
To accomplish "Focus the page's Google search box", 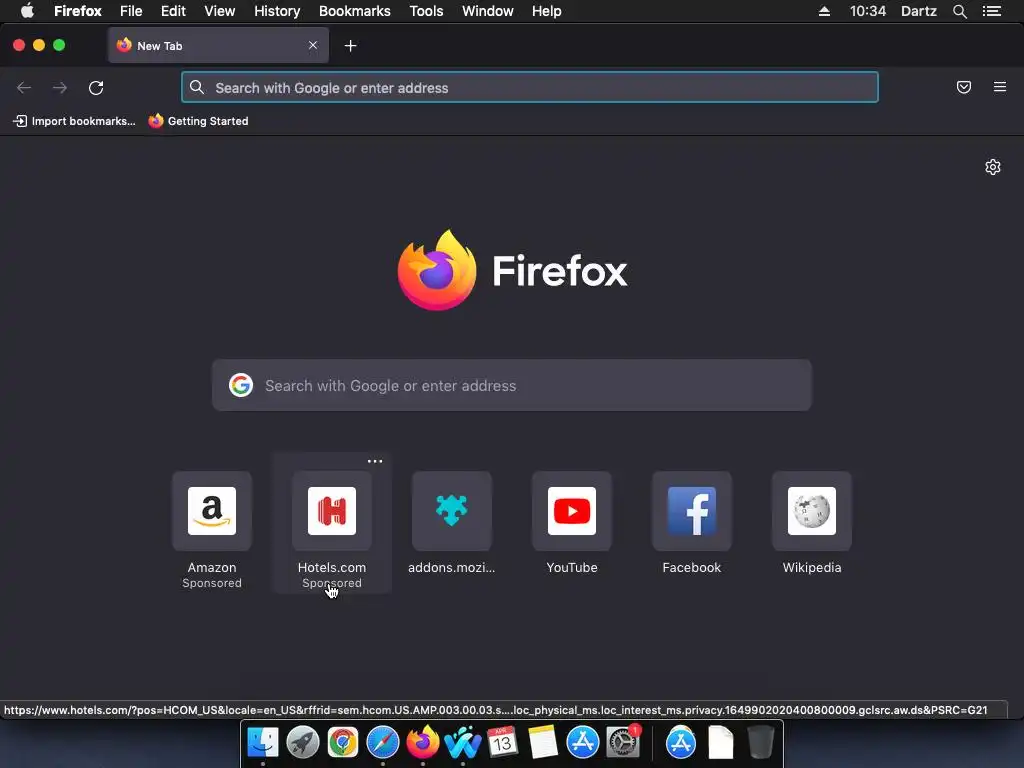I will [x=512, y=385].
